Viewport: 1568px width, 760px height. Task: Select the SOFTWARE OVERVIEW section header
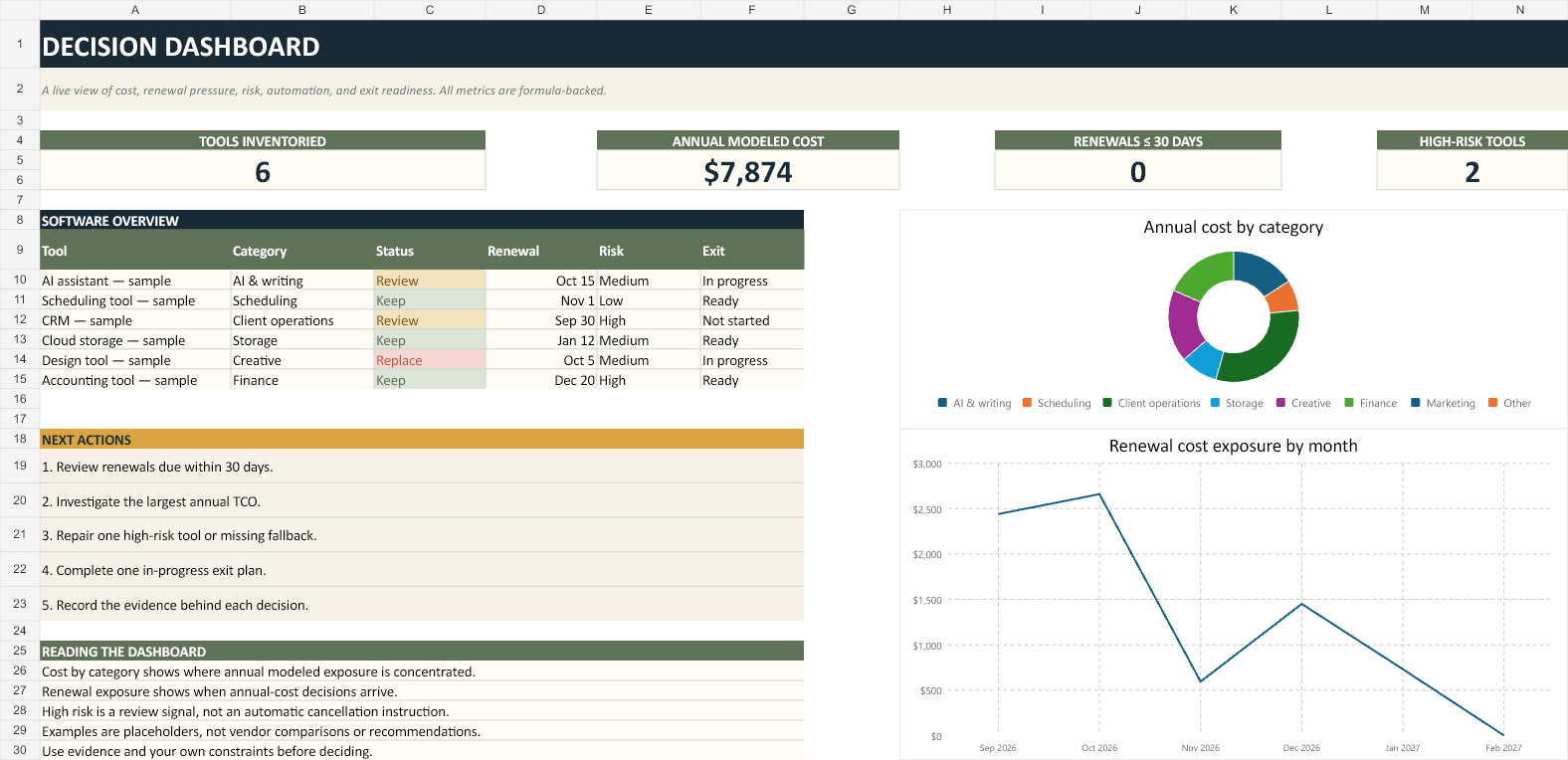click(x=422, y=220)
